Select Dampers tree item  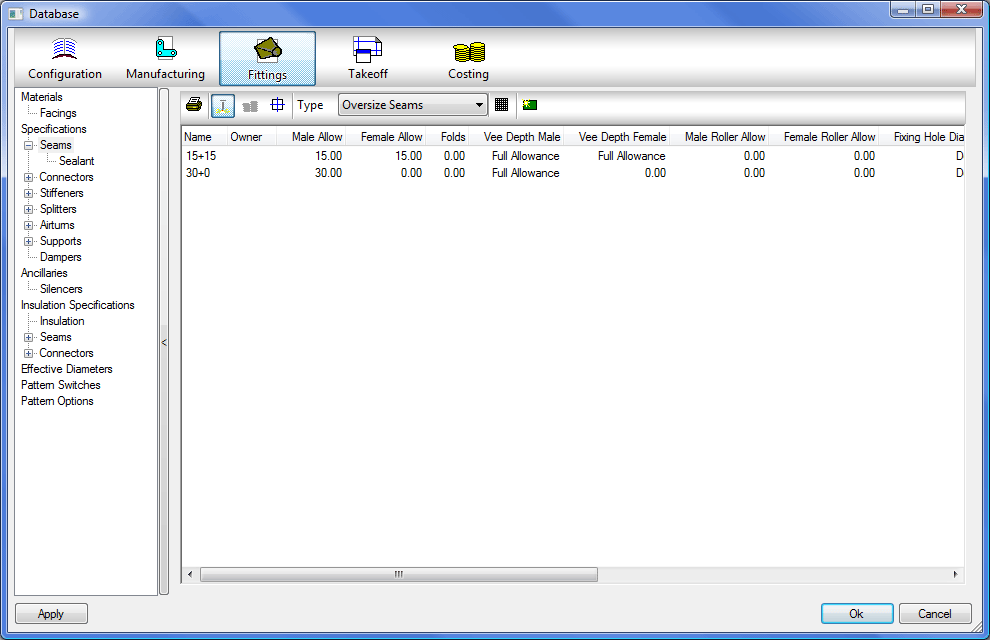tap(61, 257)
